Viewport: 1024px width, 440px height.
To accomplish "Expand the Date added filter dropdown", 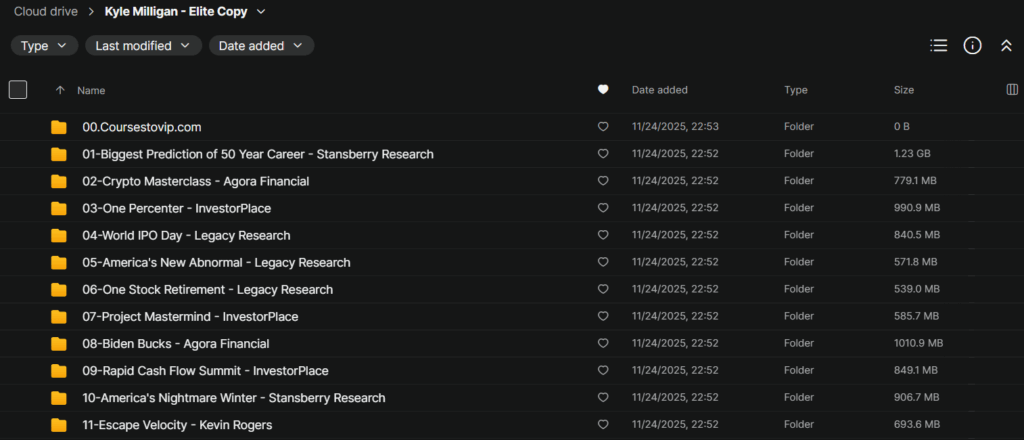I will pyautogui.click(x=261, y=46).
